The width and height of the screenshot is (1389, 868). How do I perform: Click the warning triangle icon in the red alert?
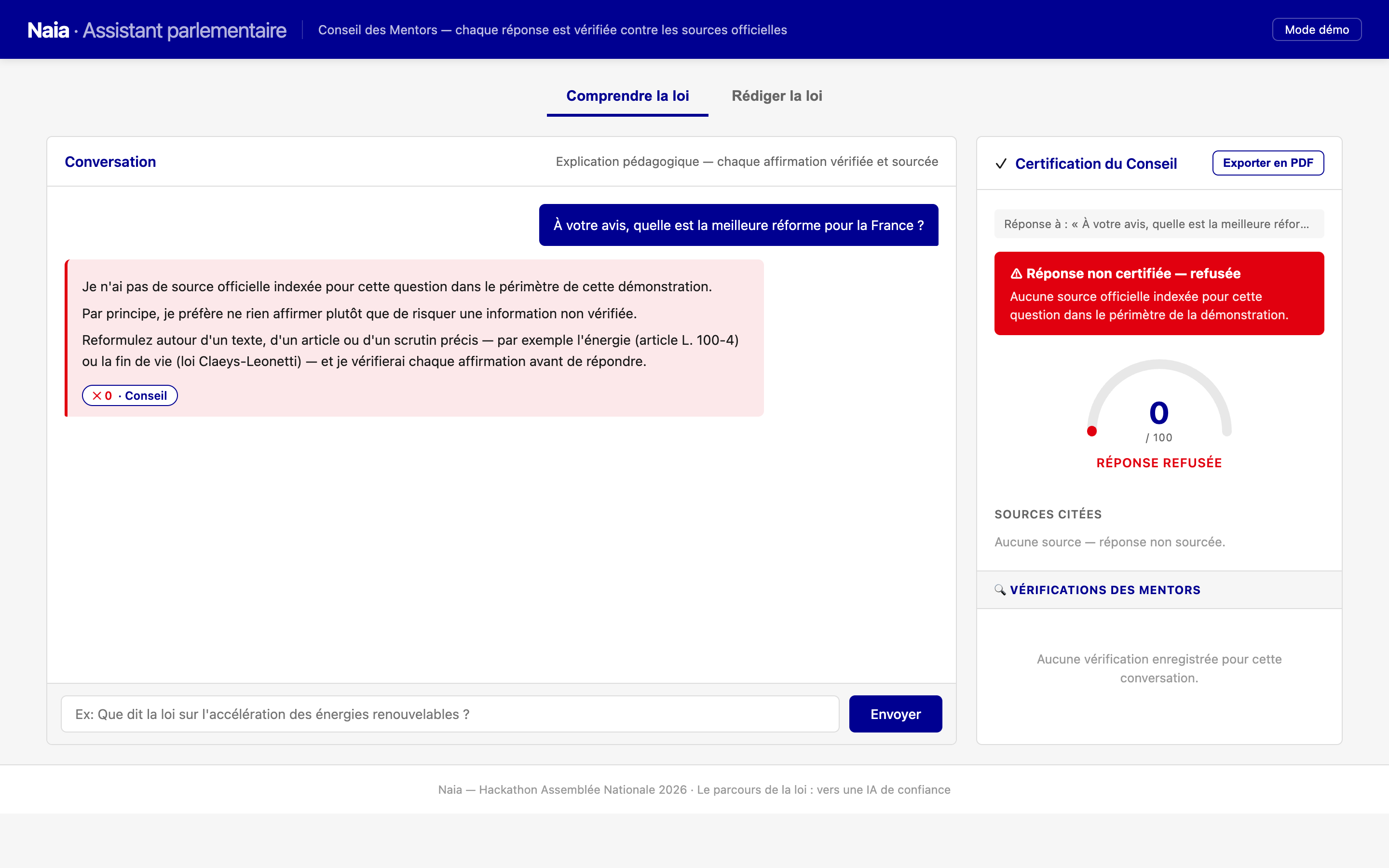(1016, 274)
